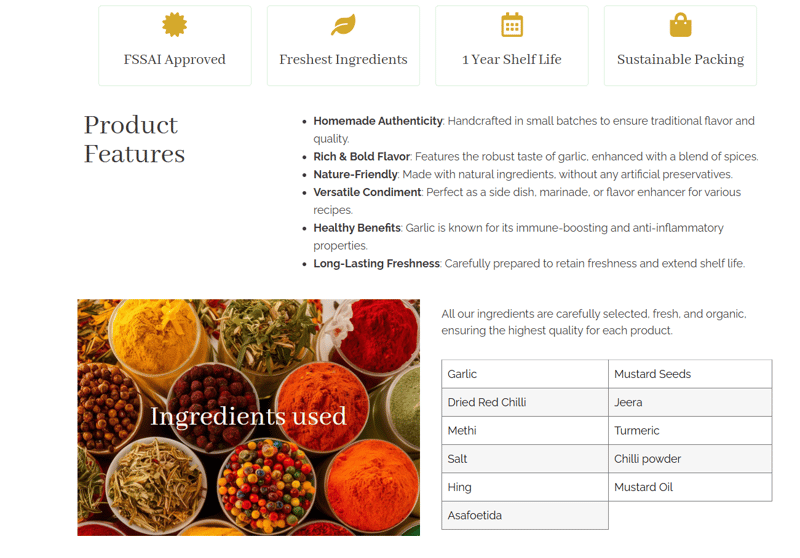This screenshot has width=800, height=558.
Task: Click the 1 Year Shelf Life text
Action: tap(512, 60)
